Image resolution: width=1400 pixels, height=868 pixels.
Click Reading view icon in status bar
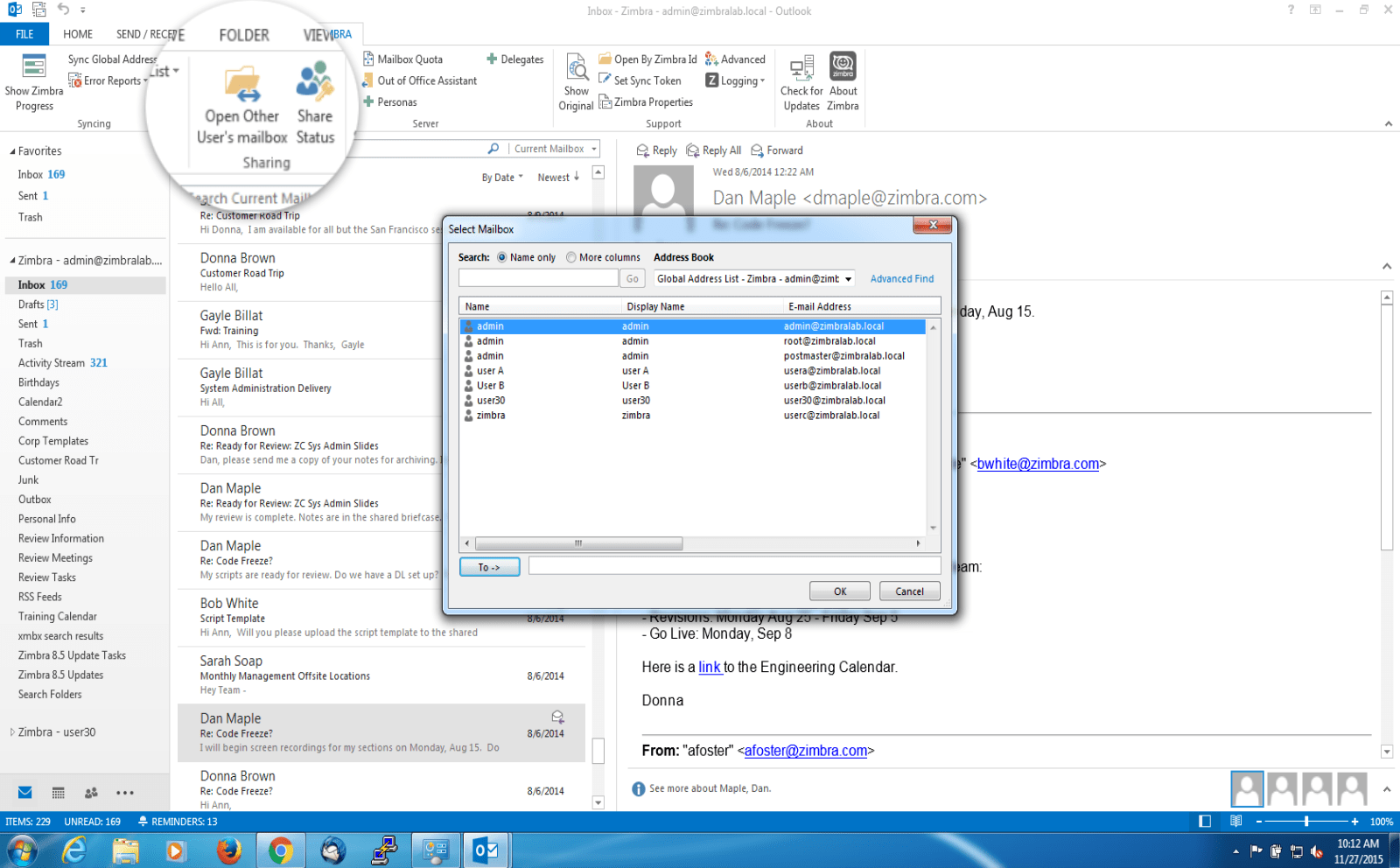coord(1235,822)
